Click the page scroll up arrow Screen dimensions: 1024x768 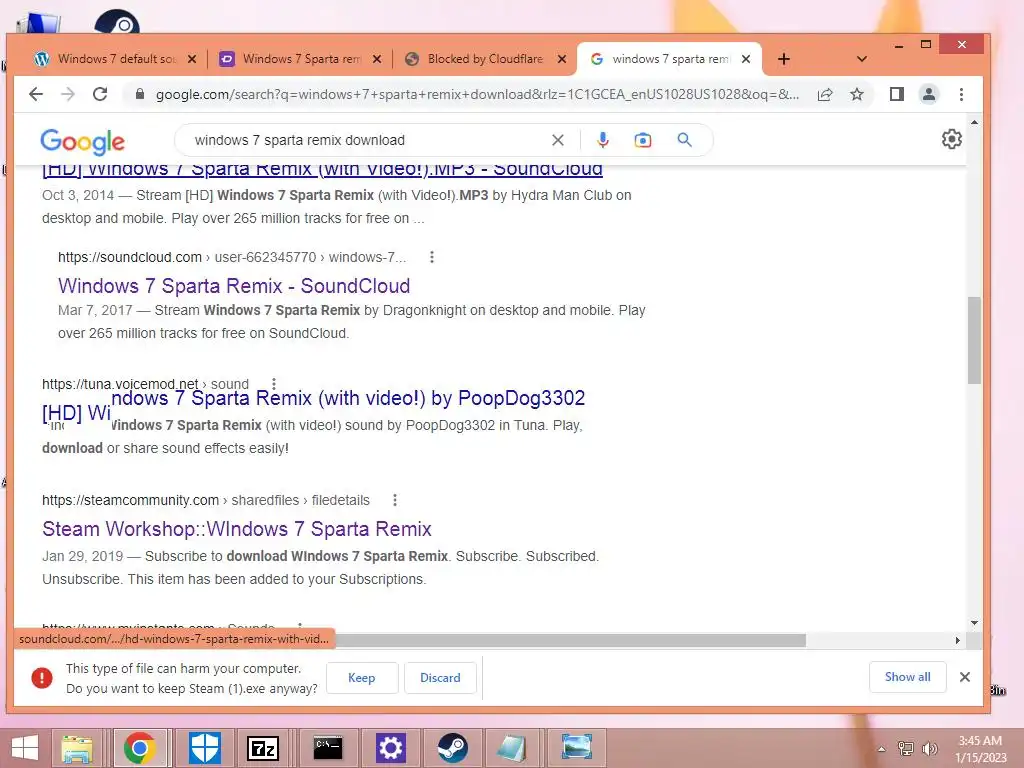[x=974, y=122]
